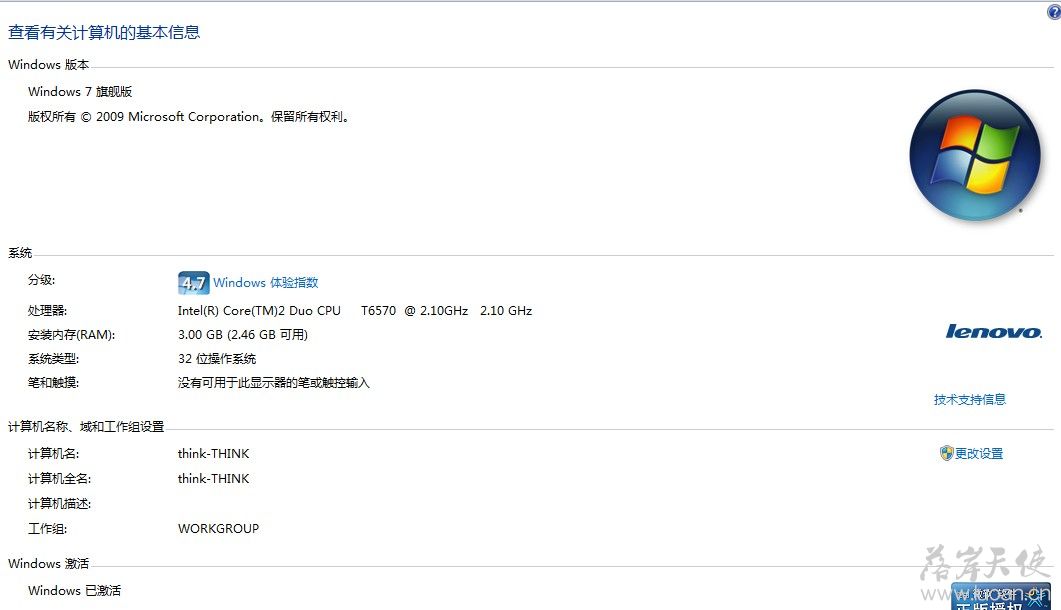Click the Windows 版本 section label
The width and height of the screenshot is (1061, 610).
[49, 65]
